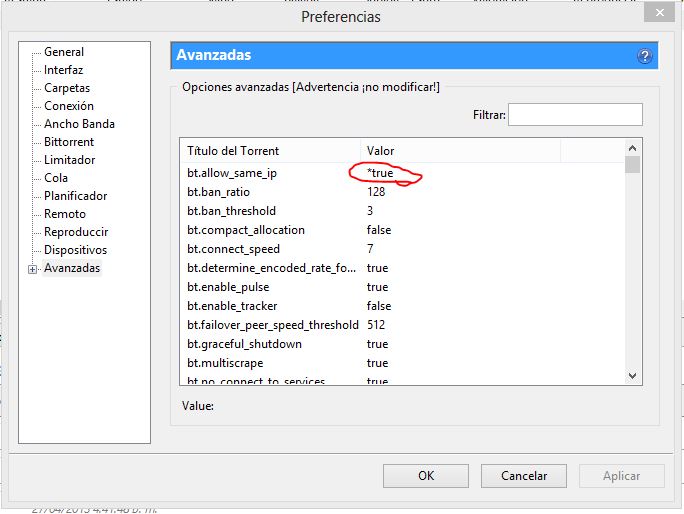Select the Conexión category
The width and height of the screenshot is (684, 514).
(x=68, y=106)
